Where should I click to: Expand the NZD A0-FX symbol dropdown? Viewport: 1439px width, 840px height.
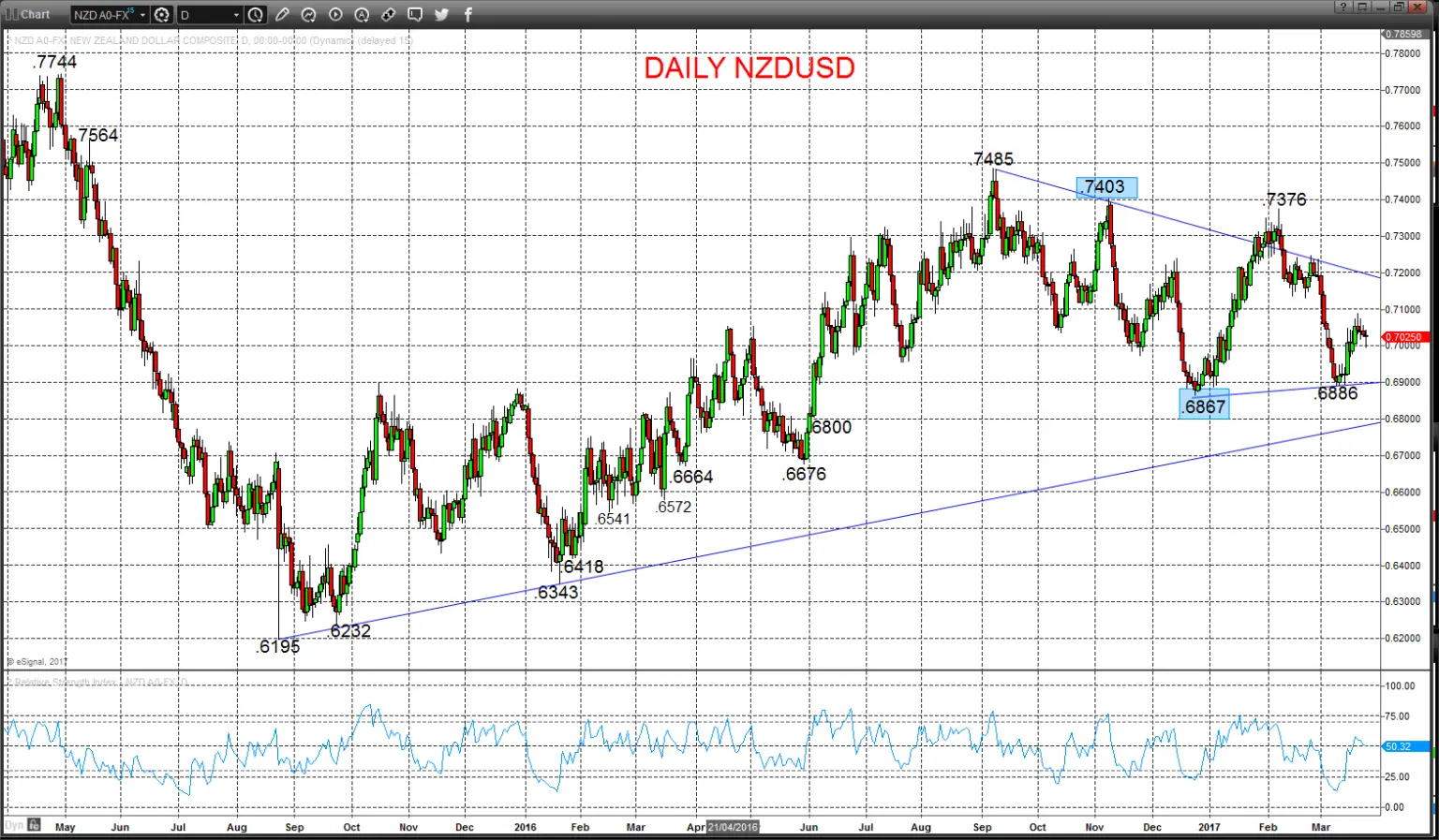[142, 15]
